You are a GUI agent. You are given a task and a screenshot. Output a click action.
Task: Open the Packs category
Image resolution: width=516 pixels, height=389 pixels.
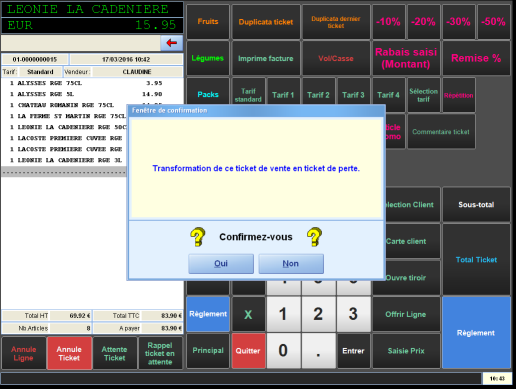pyautogui.click(x=208, y=94)
